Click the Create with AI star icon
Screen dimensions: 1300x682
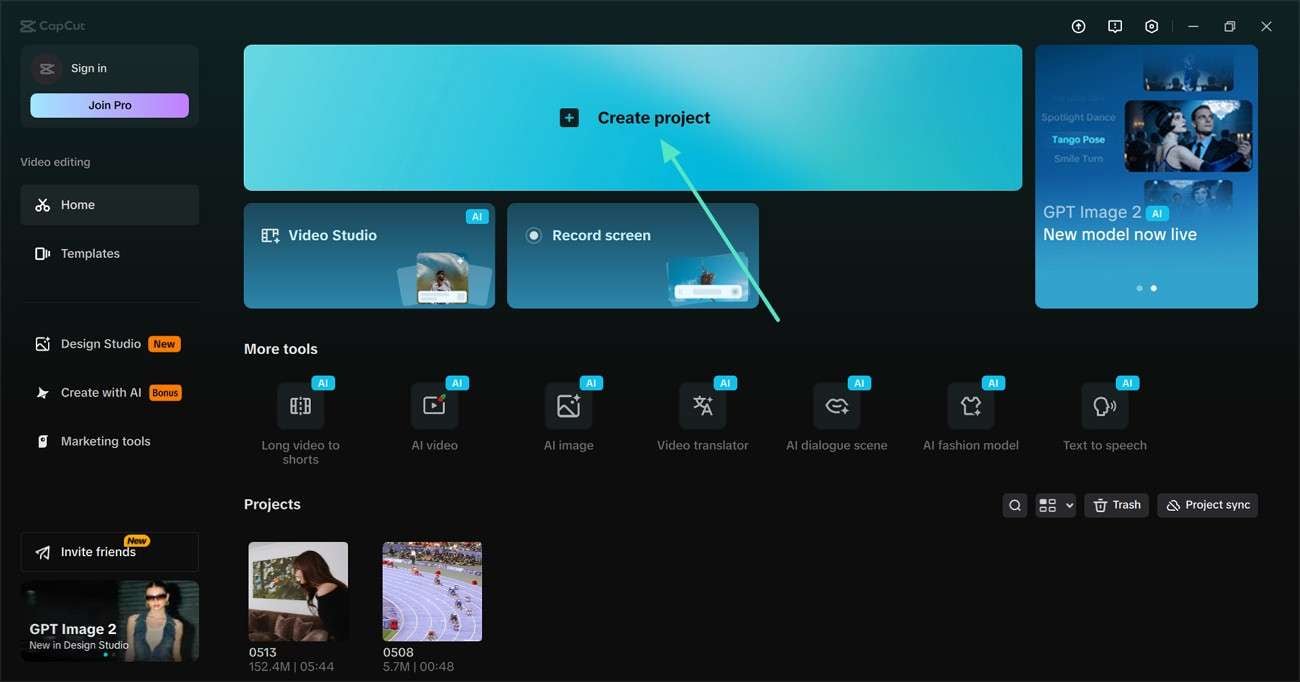[x=42, y=393]
